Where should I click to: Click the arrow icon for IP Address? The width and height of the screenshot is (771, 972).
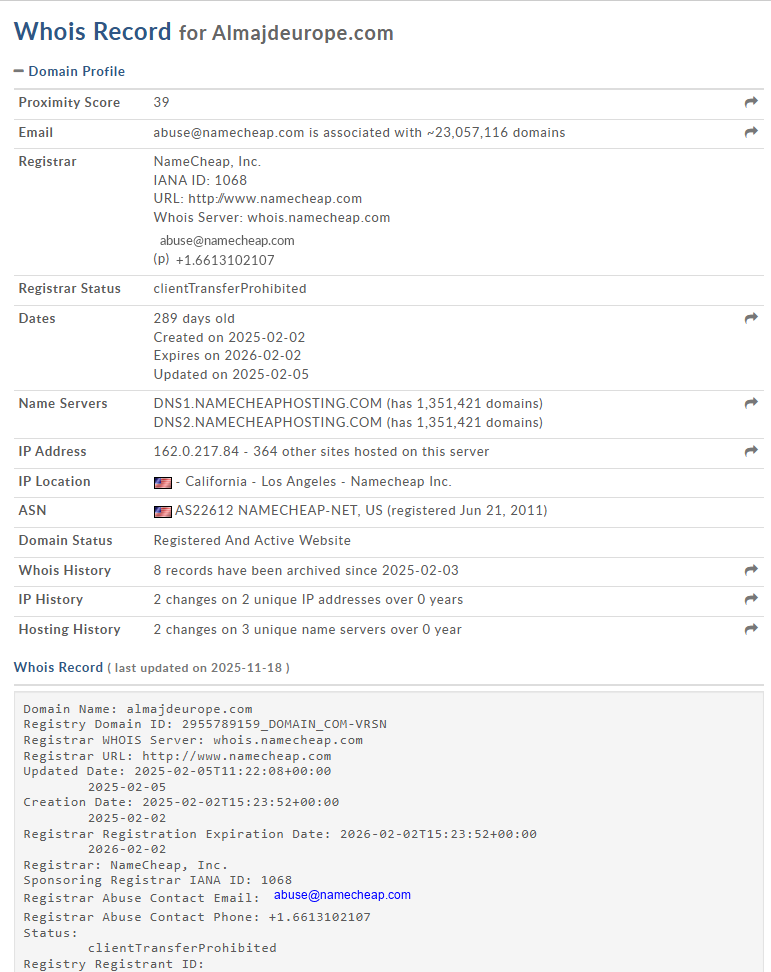tap(751, 451)
